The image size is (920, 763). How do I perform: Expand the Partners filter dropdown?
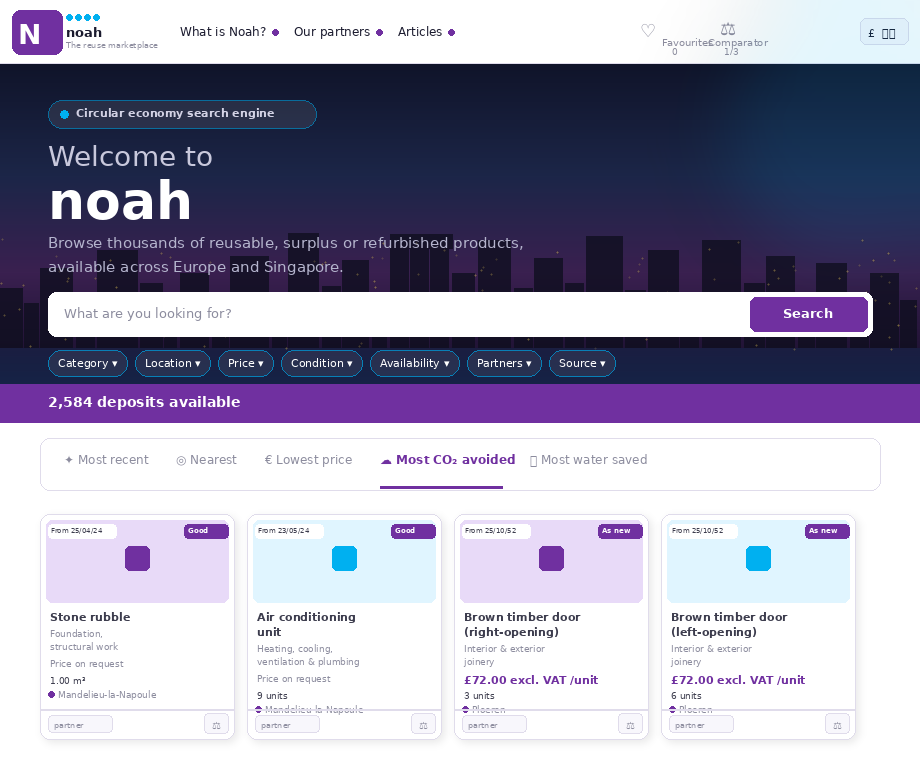click(504, 364)
